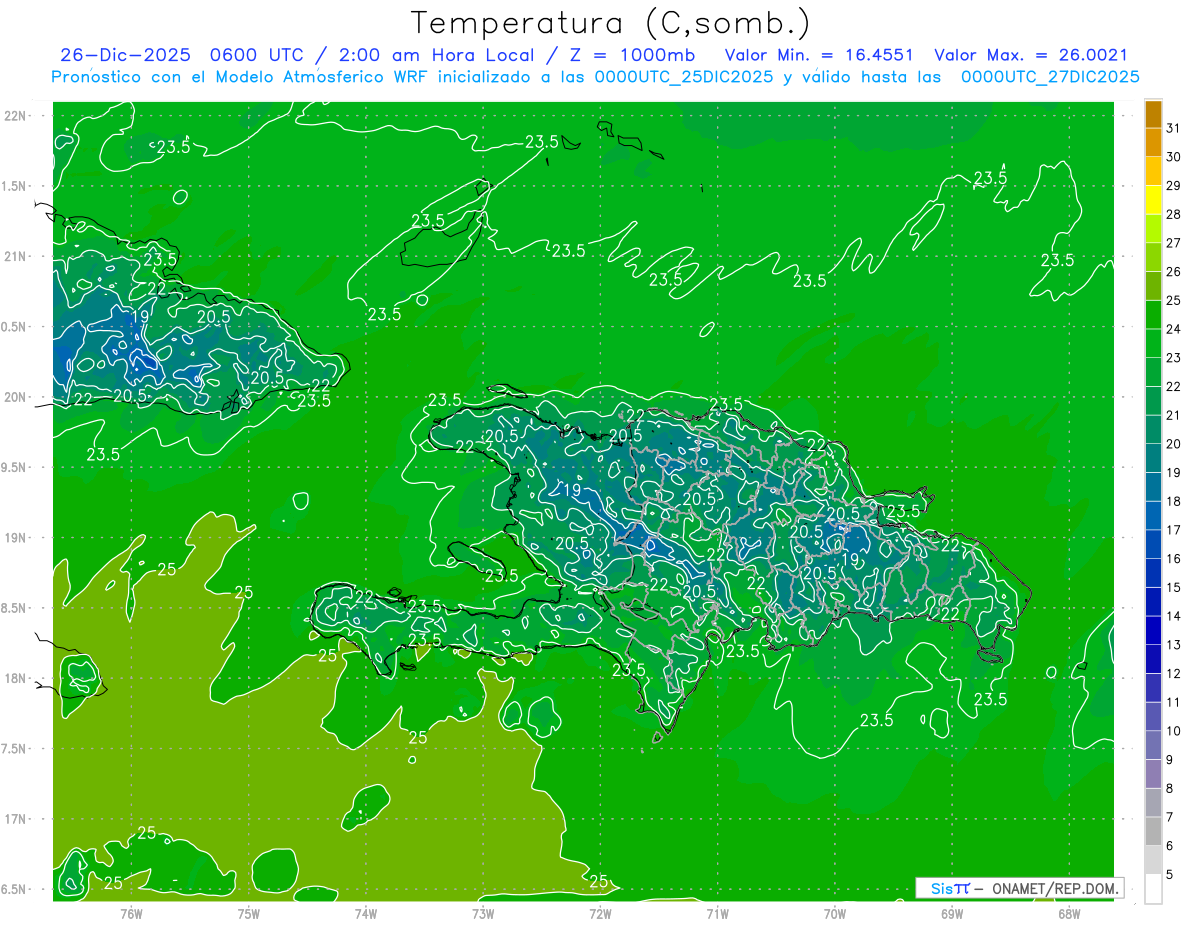The height and width of the screenshot is (927, 1200).
Task: Click the "71W" longitude axis label
Action: click(717, 914)
